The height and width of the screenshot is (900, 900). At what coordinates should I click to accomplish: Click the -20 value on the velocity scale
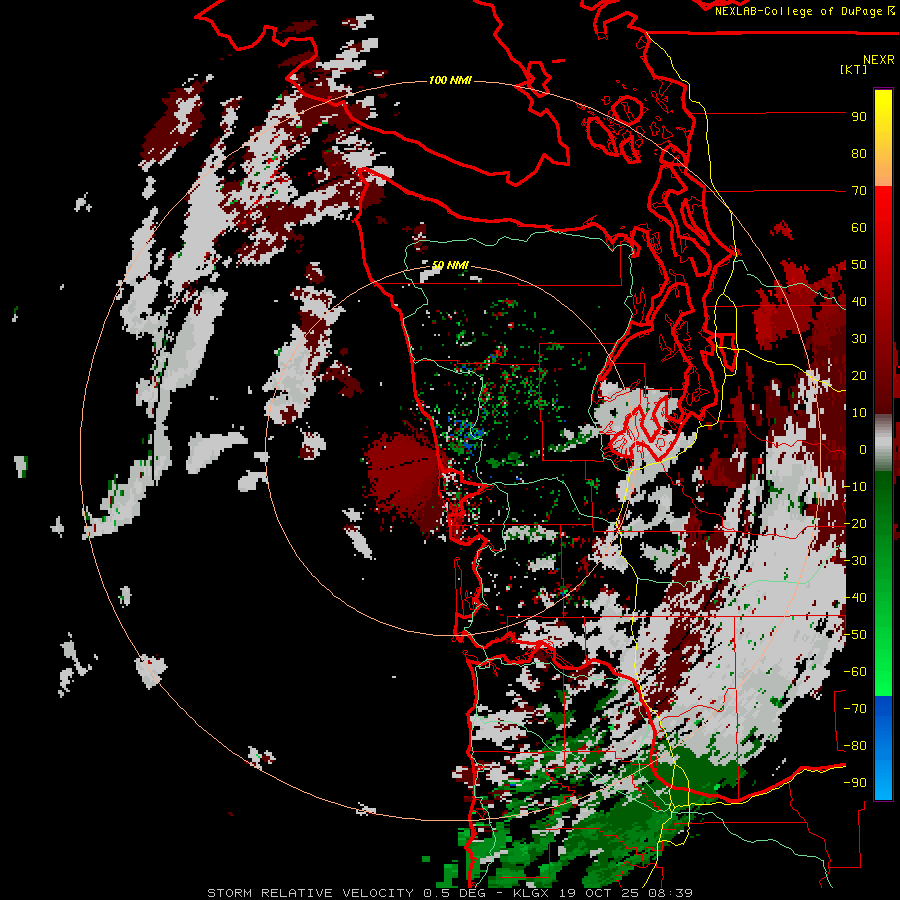point(855,524)
